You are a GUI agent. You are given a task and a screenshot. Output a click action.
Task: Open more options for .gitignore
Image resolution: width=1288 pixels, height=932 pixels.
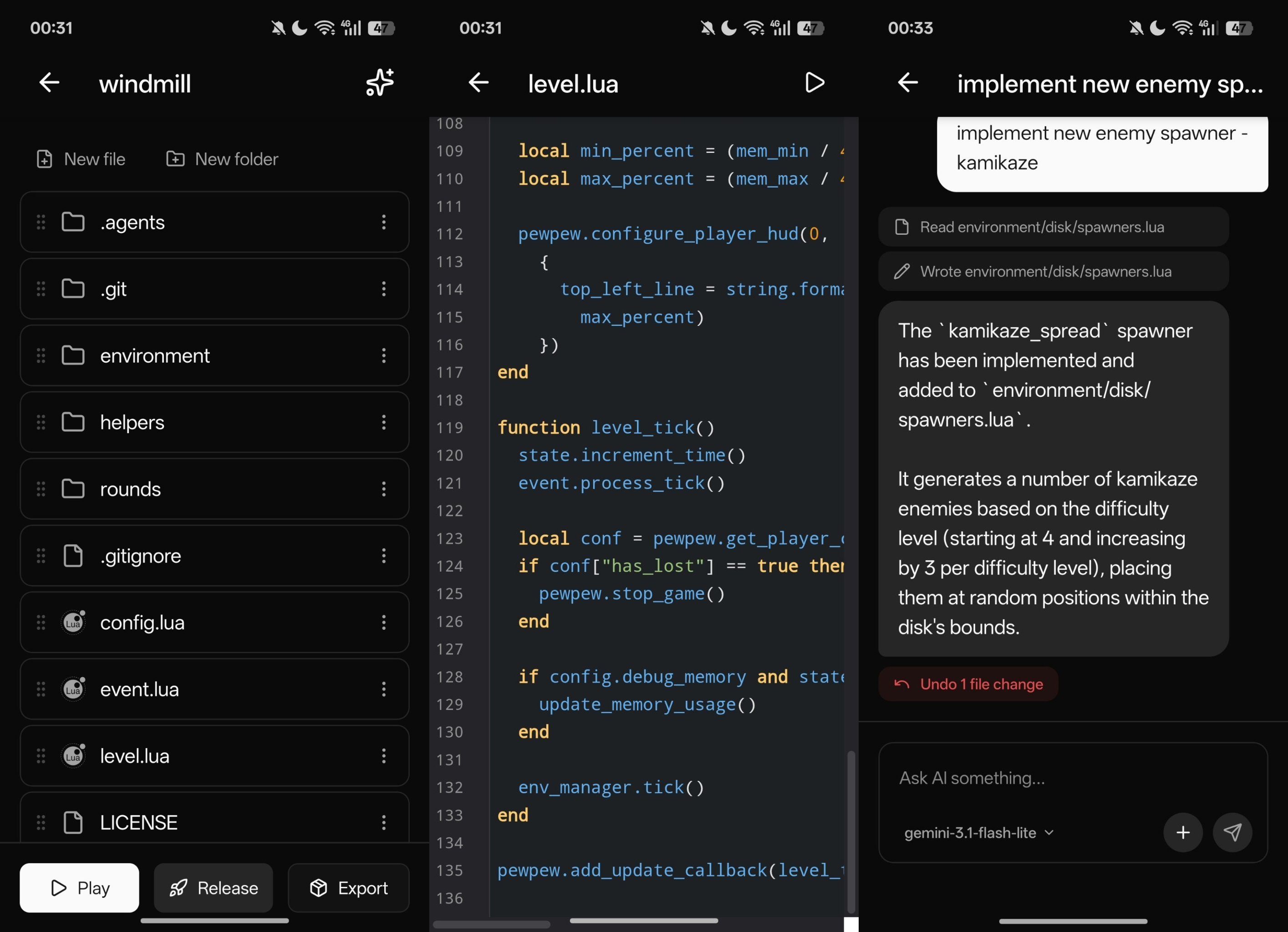coord(384,556)
